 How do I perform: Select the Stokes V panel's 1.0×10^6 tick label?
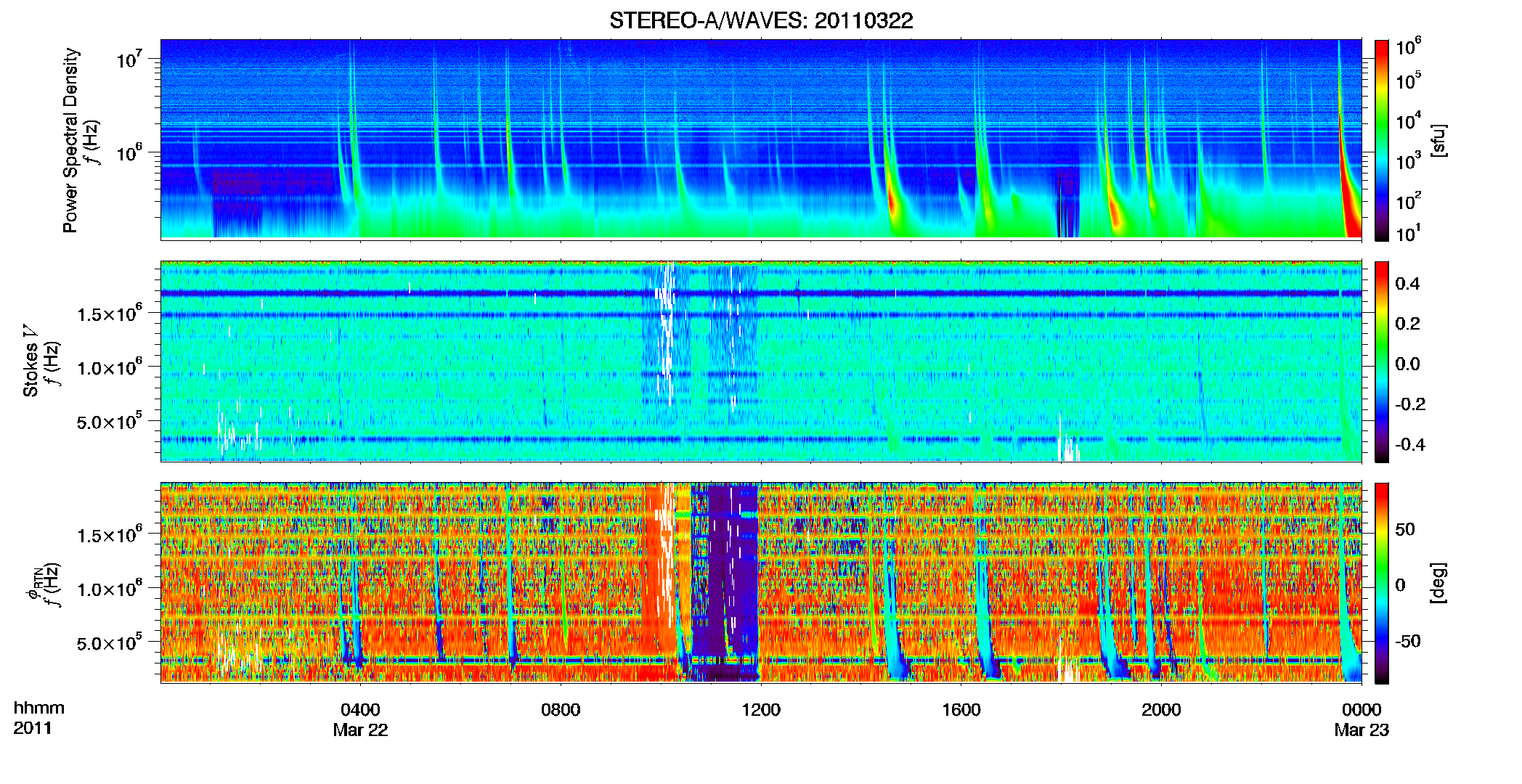[x=110, y=367]
